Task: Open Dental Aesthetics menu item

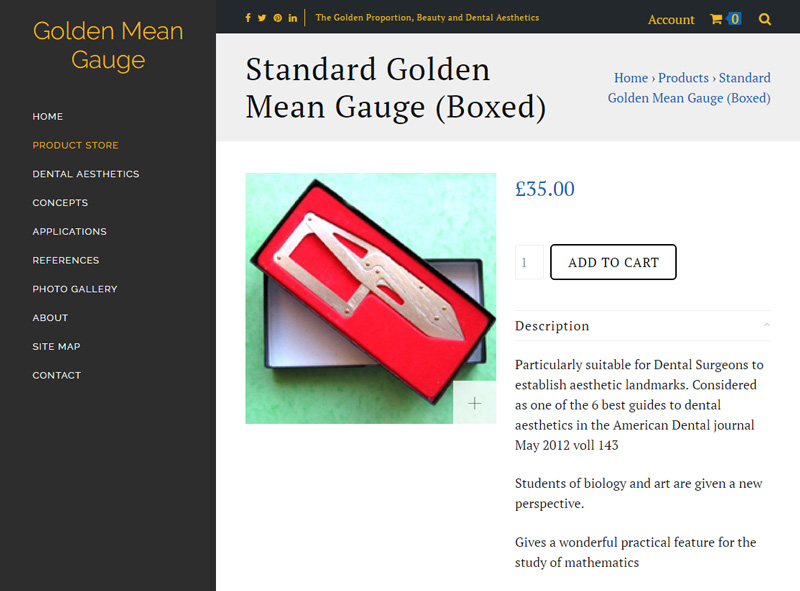Action: (86, 174)
